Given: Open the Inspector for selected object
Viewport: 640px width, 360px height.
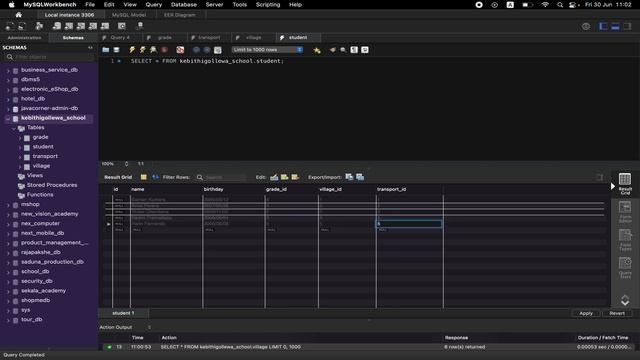Looking at the screenshot, I should pyautogui.click(x=39, y=26).
